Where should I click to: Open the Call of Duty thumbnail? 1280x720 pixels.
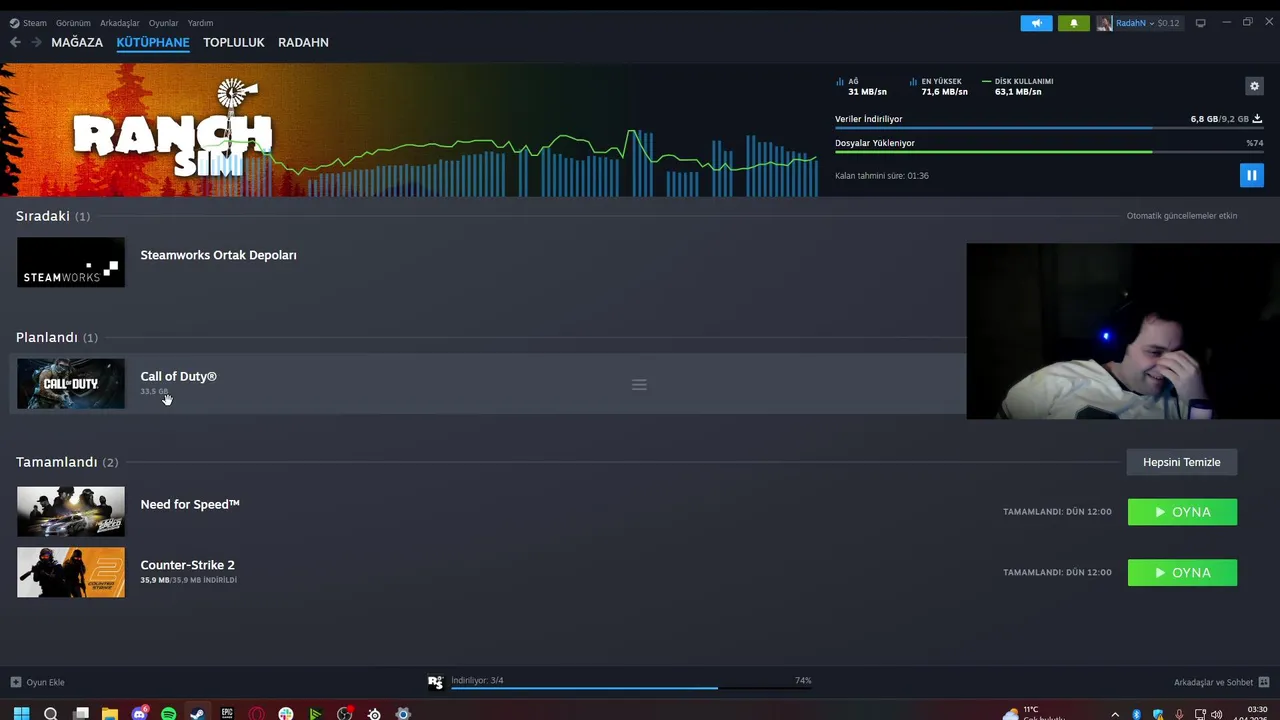pos(71,384)
